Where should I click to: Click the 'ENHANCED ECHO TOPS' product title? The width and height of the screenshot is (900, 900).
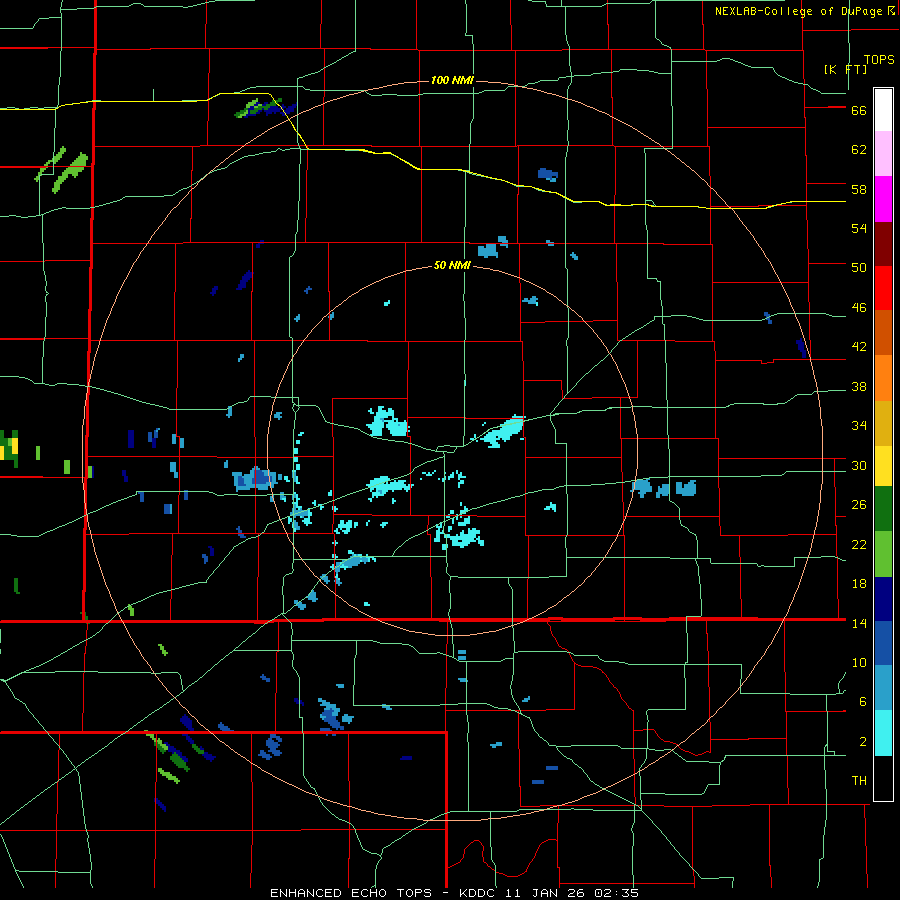[x=351, y=893]
